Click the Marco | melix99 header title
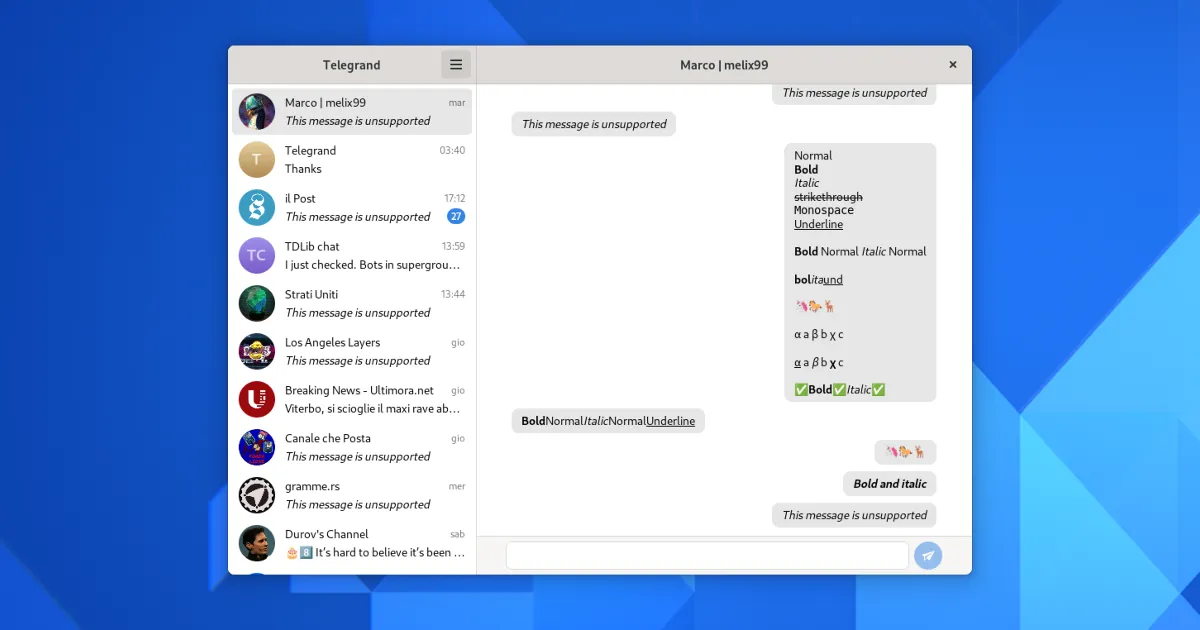This screenshot has height=630, width=1200. coord(724,65)
